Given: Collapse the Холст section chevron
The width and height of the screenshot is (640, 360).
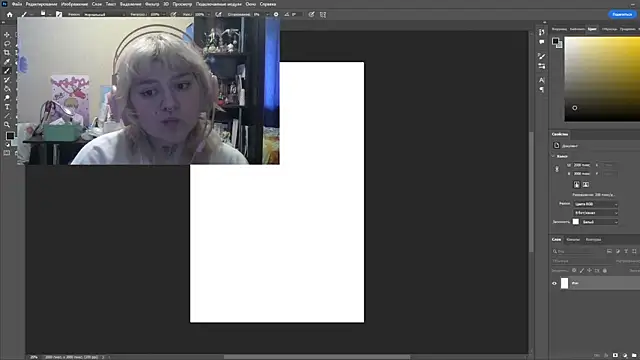Looking at the screenshot, I should (x=553, y=156).
